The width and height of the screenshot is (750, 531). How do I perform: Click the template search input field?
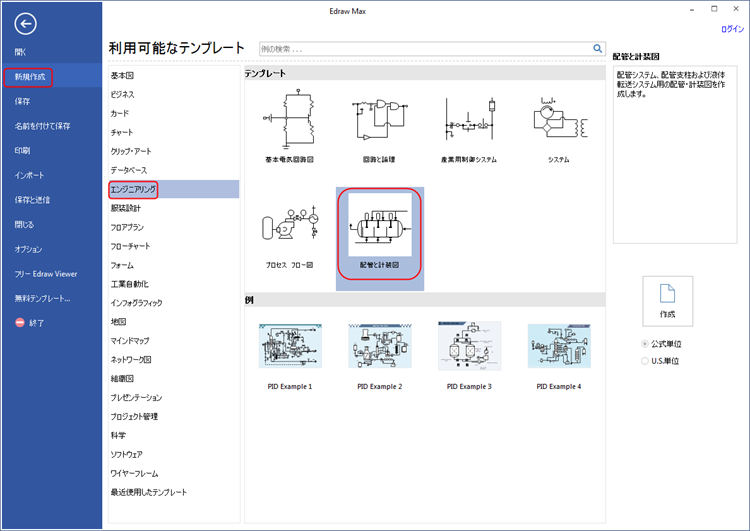point(424,48)
